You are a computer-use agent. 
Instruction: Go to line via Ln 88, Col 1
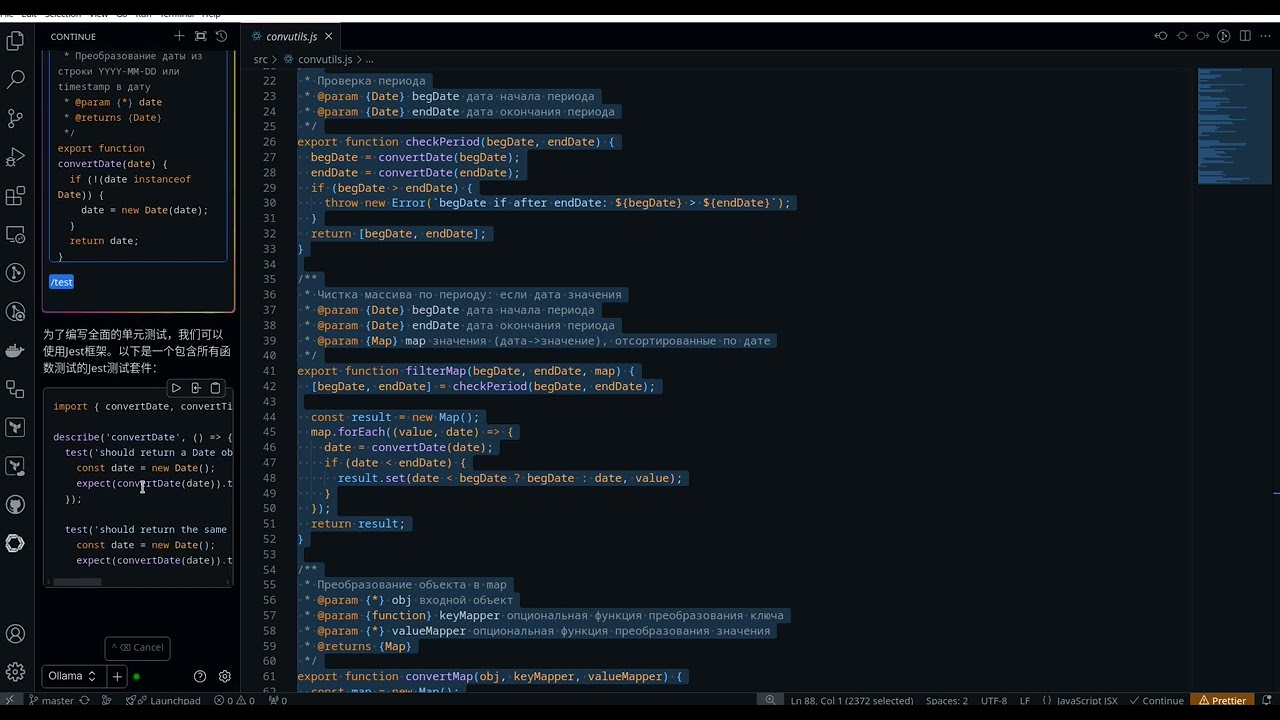852,701
